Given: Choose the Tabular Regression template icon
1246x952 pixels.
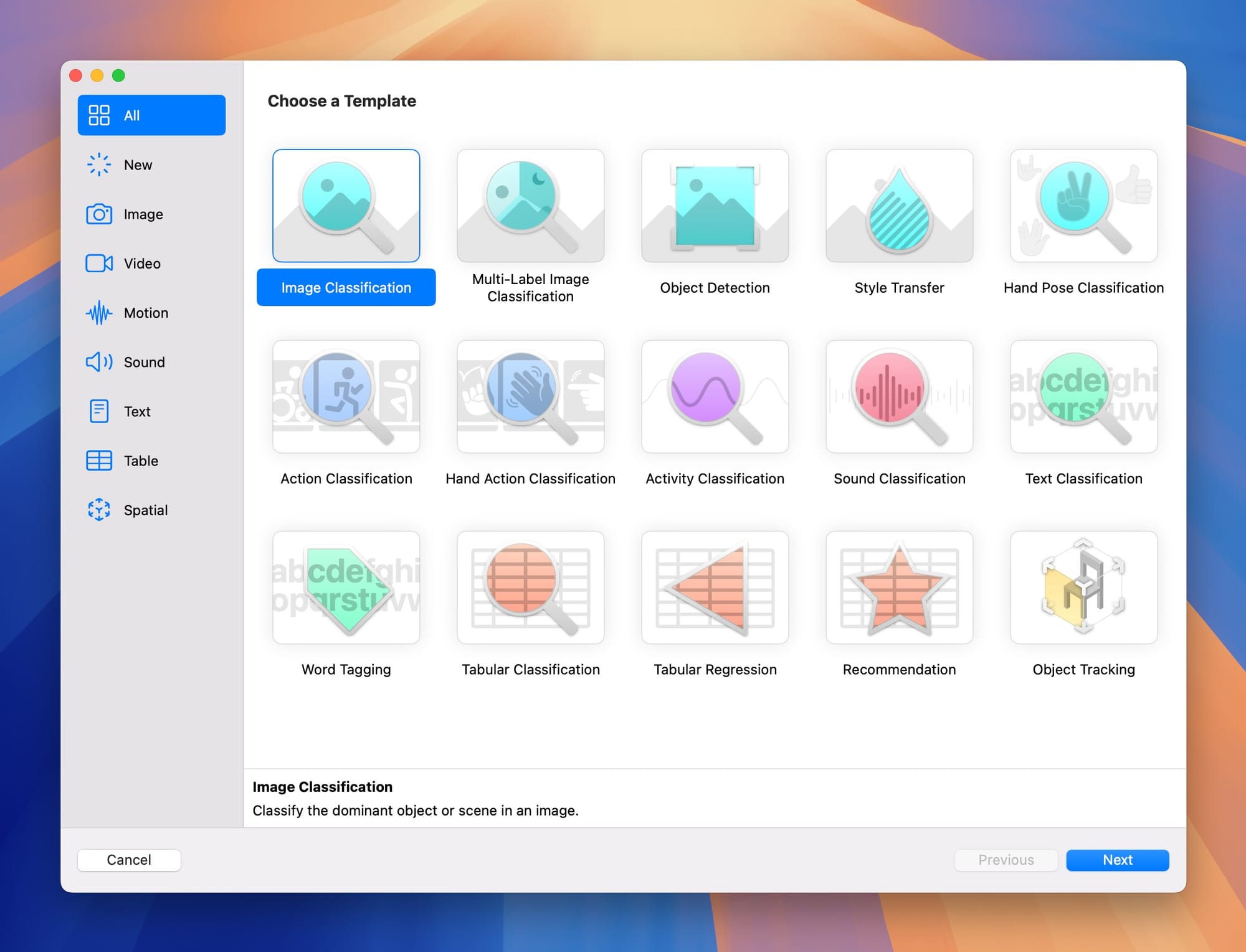Looking at the screenshot, I should [x=715, y=587].
